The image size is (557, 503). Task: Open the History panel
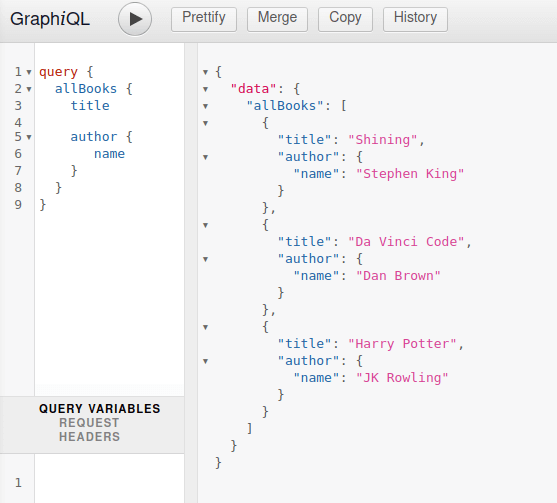point(415,19)
